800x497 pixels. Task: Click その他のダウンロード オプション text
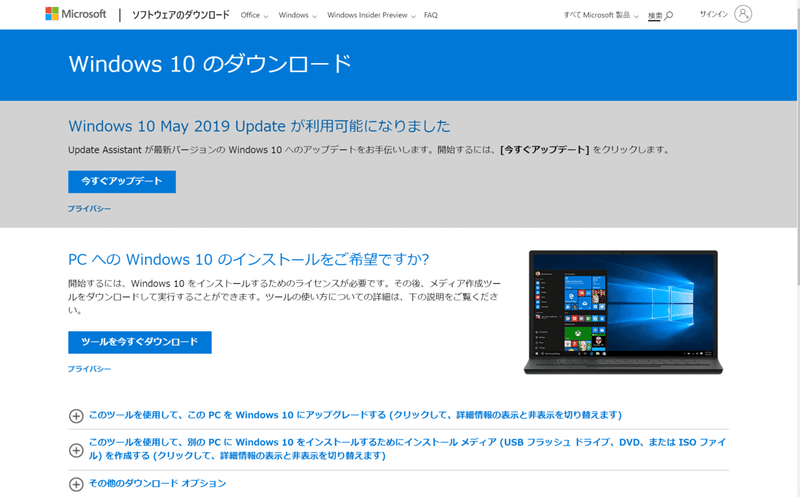[x=158, y=483]
